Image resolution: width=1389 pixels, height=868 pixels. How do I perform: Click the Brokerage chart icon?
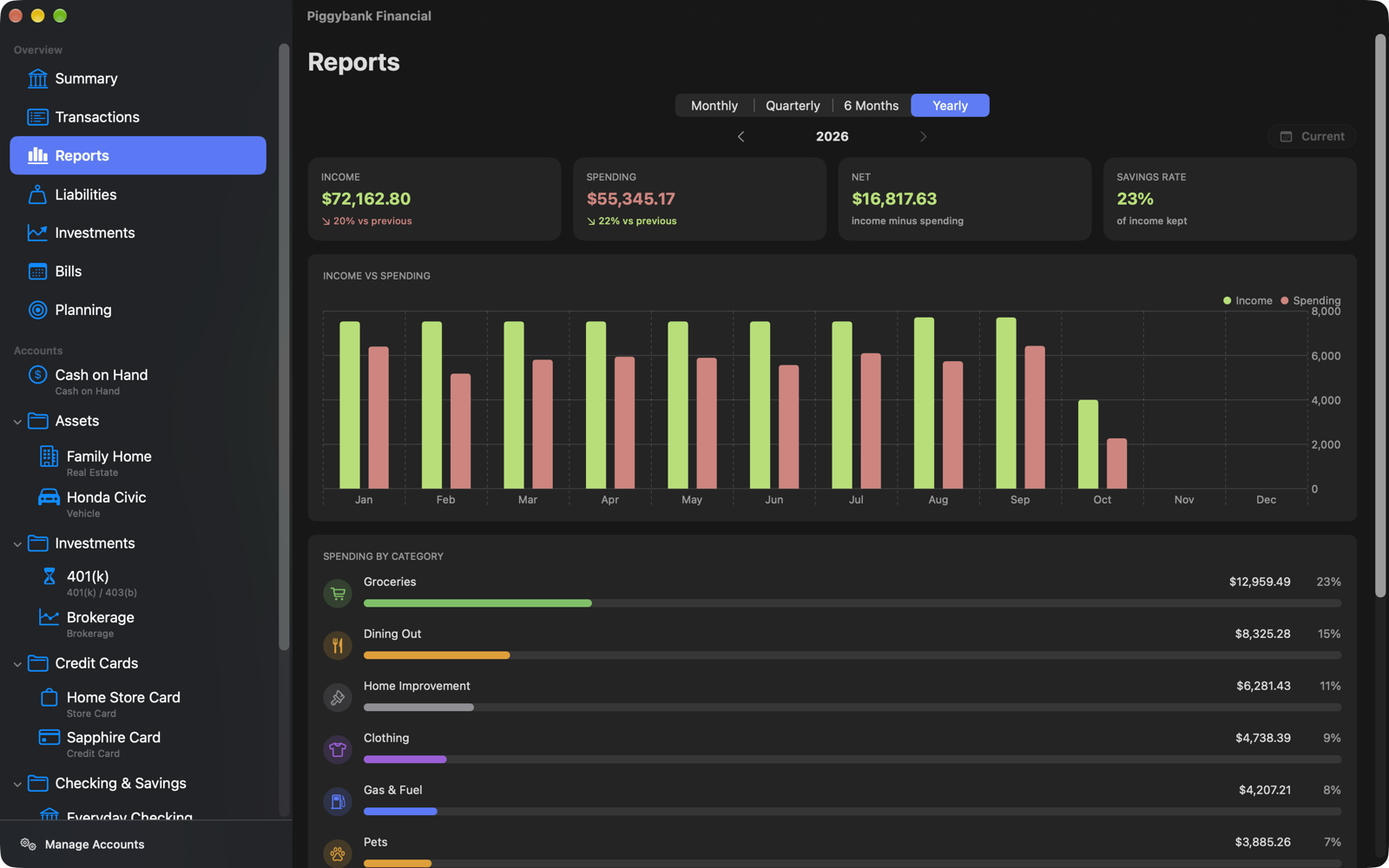click(x=49, y=617)
